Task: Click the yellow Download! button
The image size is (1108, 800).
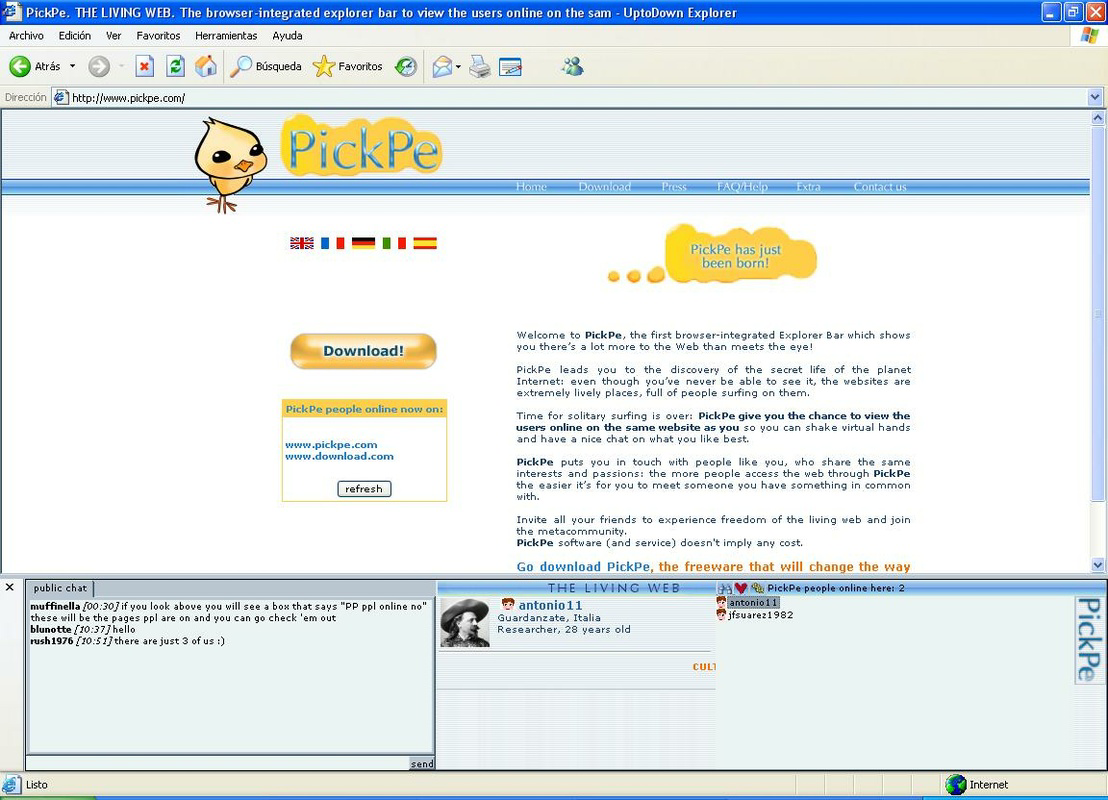Action: pyautogui.click(x=363, y=351)
